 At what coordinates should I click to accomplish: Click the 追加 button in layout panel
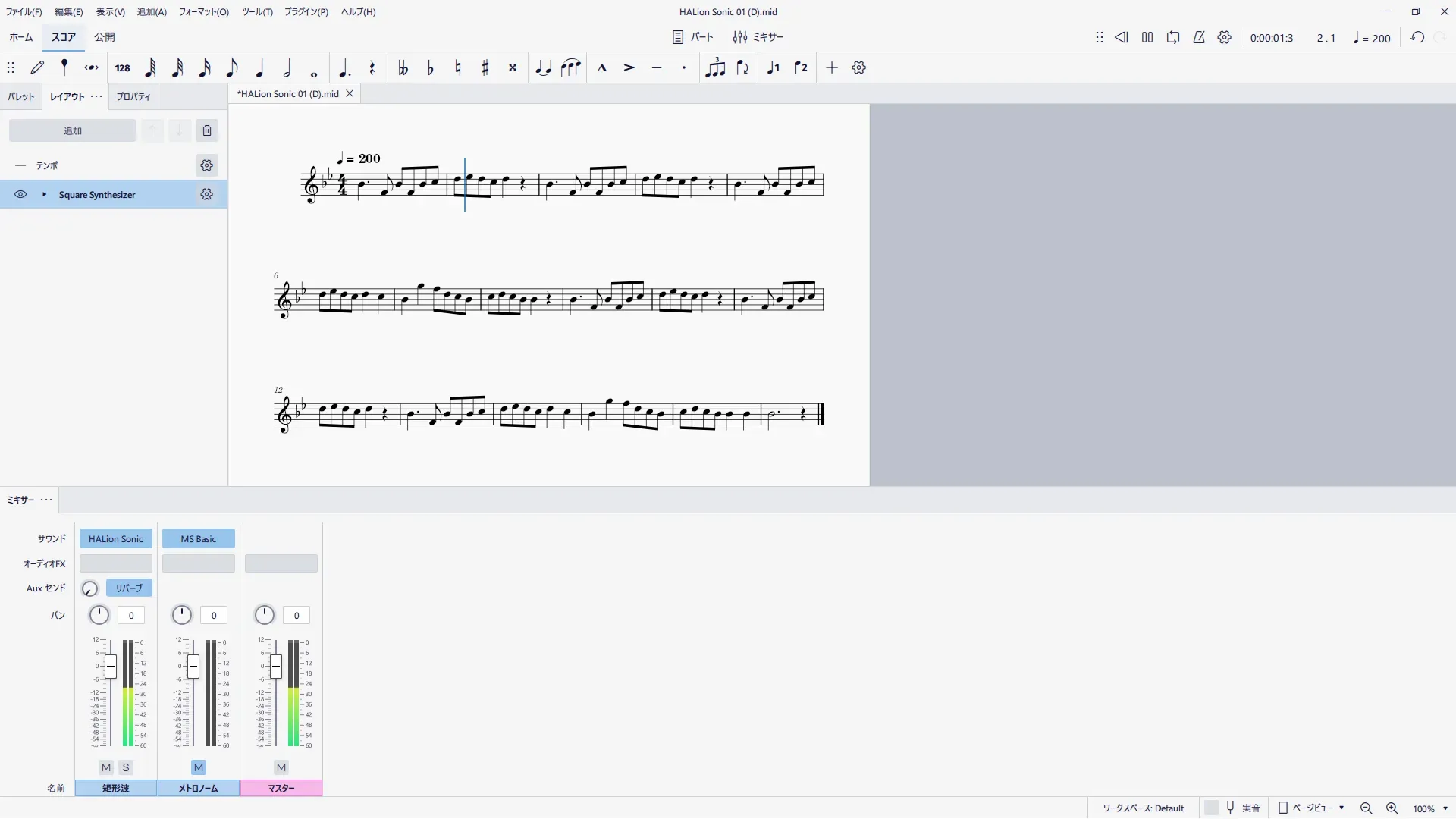point(73,130)
